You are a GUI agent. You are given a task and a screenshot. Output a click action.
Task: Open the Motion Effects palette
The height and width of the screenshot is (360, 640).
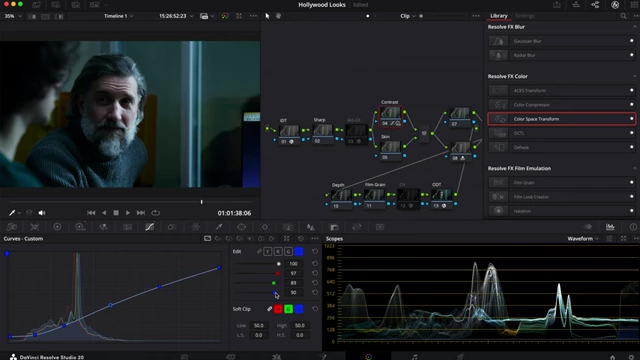(127, 227)
